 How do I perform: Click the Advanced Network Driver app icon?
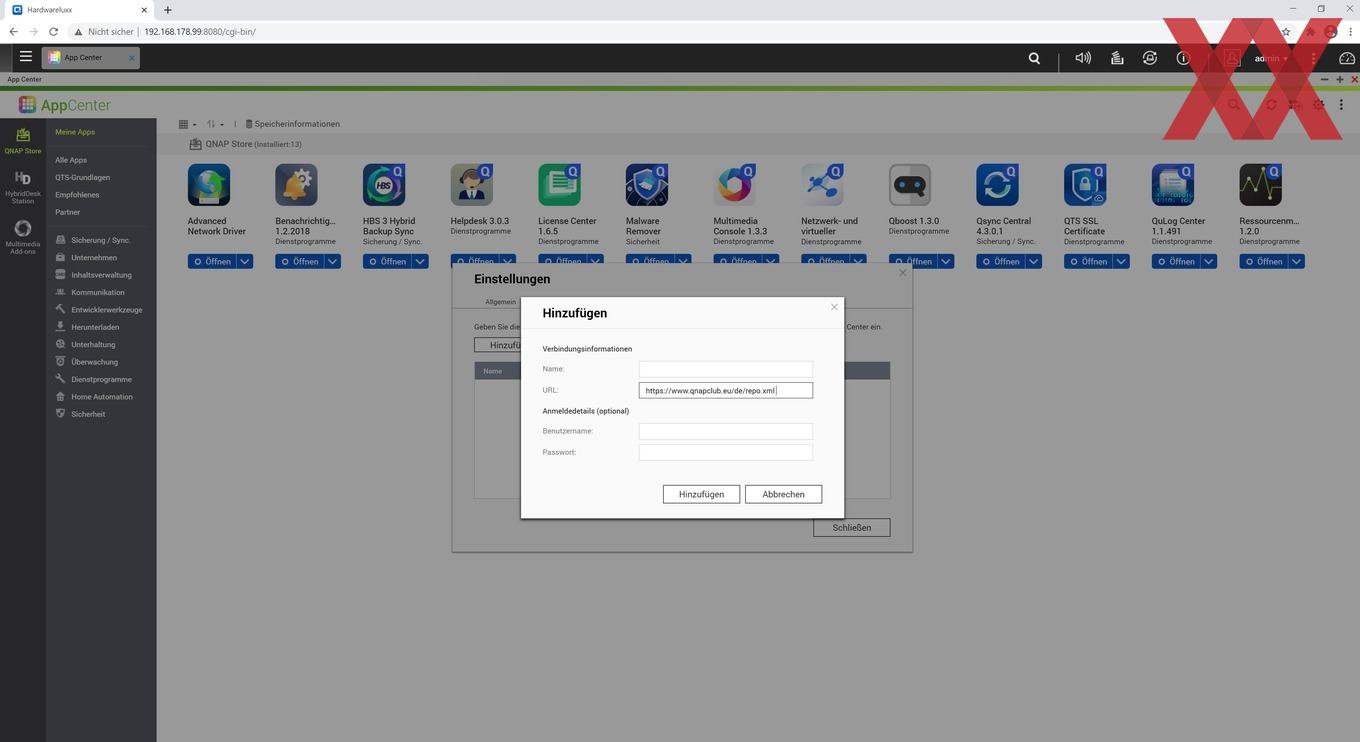209,185
